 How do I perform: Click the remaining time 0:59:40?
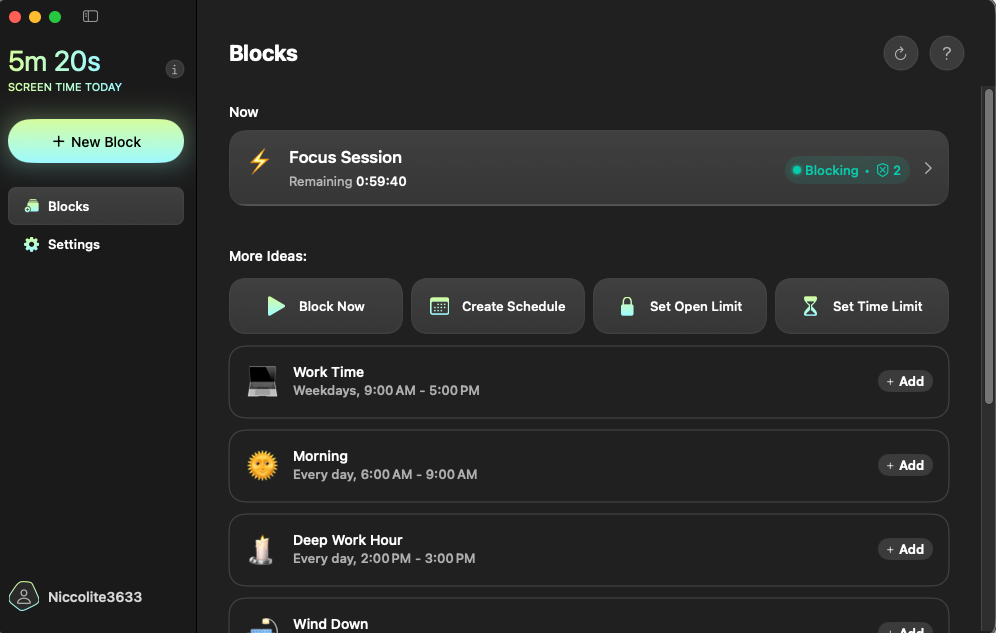click(x=381, y=182)
